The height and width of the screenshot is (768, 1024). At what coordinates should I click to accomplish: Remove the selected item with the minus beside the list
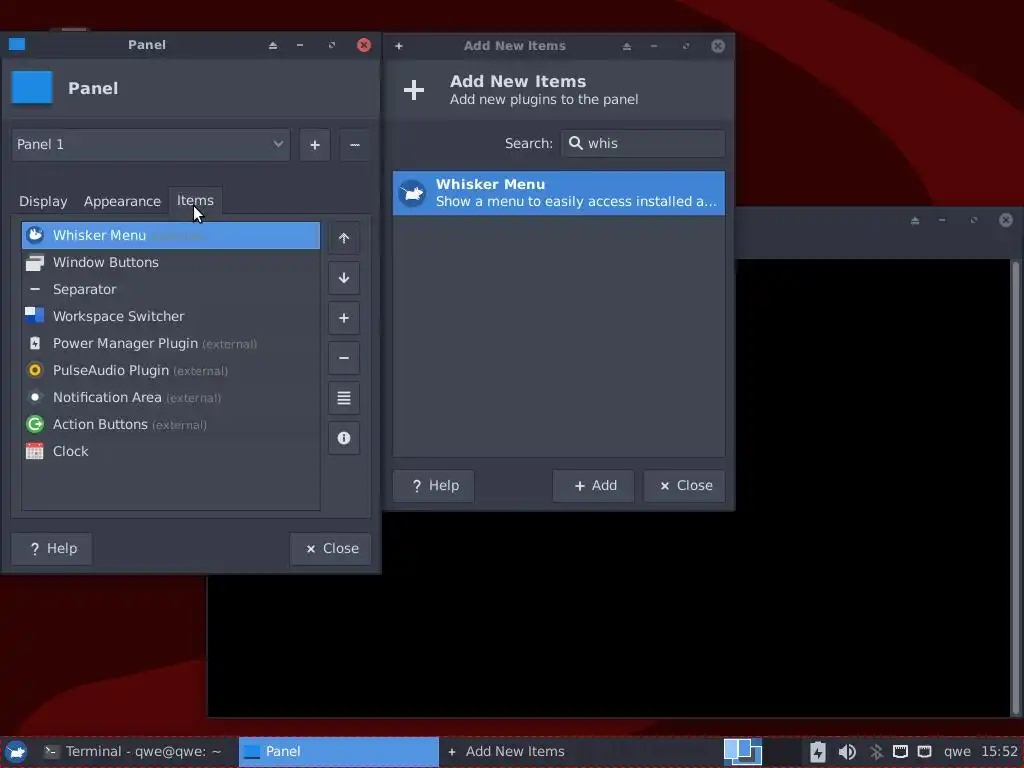pos(344,358)
